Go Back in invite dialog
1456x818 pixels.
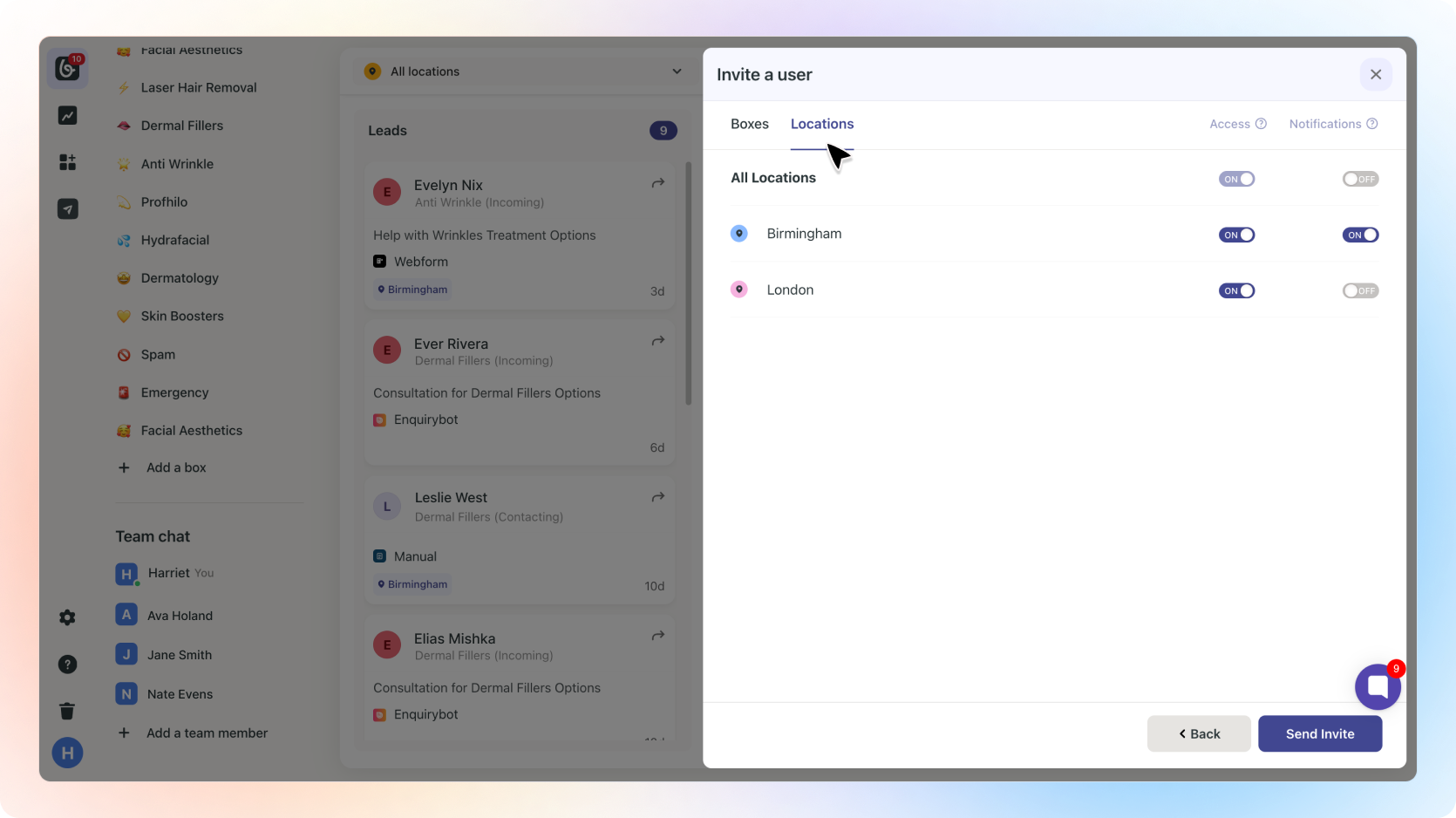click(1199, 733)
